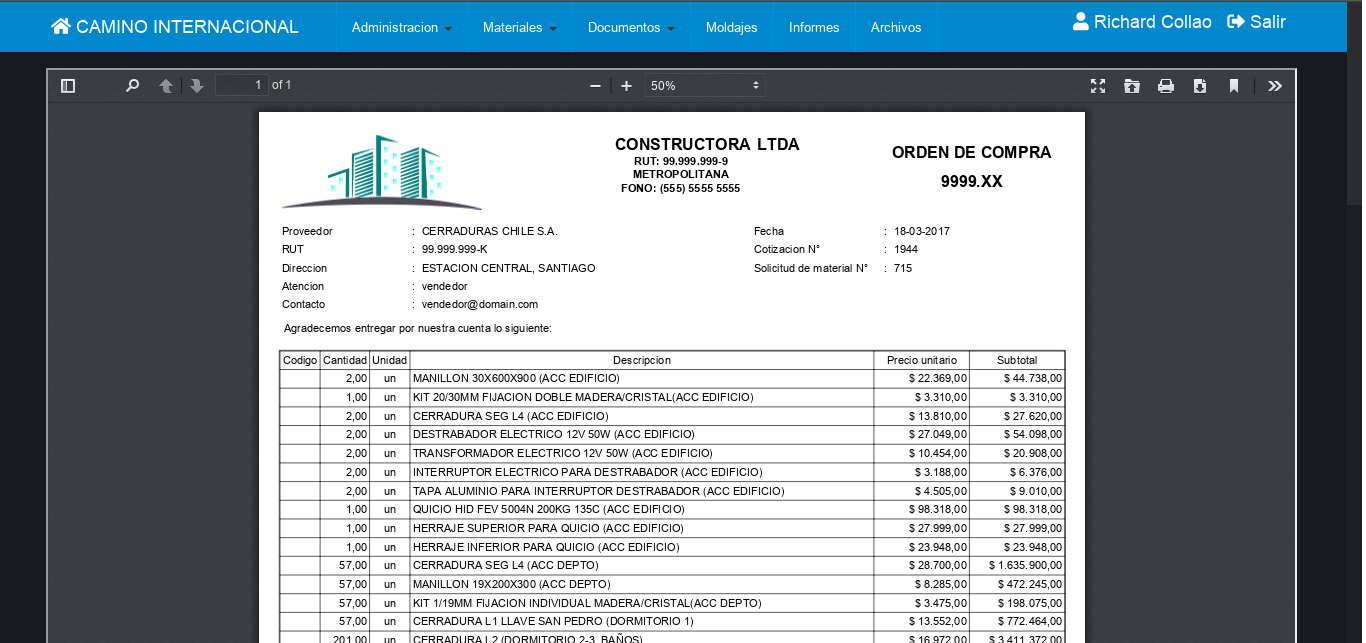This screenshot has height=643, width=1366.
Task: Click the Subtotal column header
Action: pos(1017,360)
